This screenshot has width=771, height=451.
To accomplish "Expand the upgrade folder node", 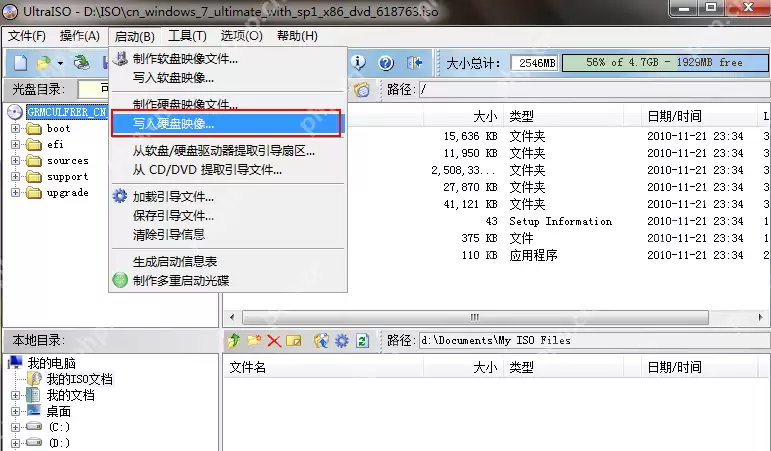I will [15, 192].
